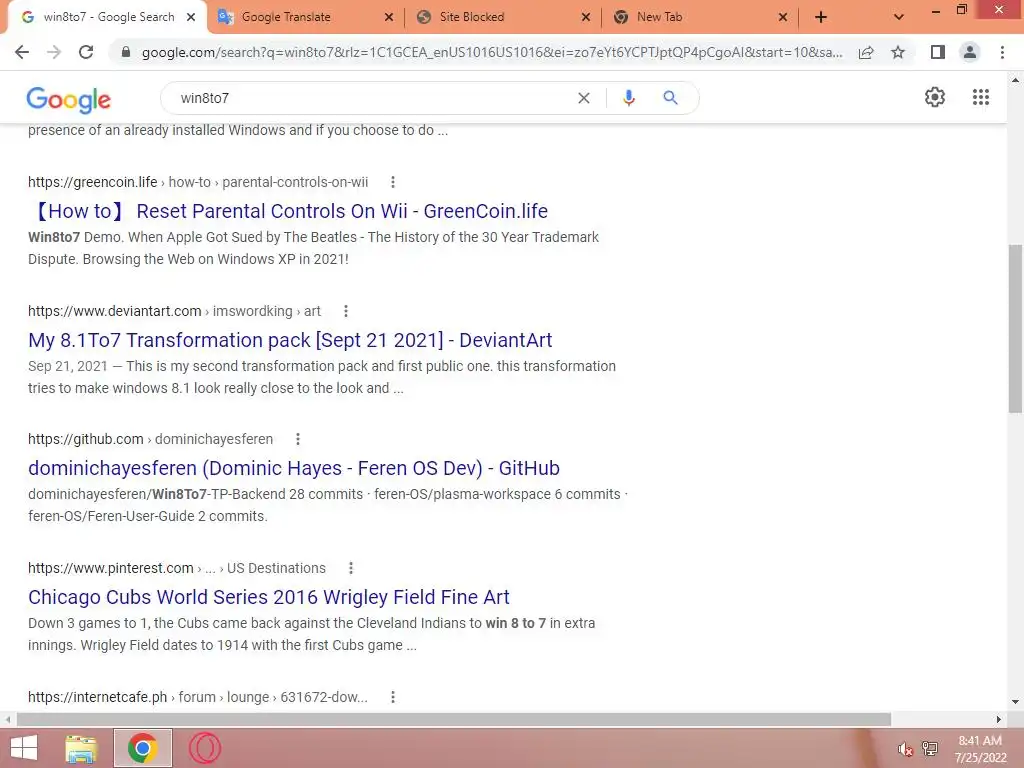Switch to the New Tab tab
1024x768 pixels.
tap(700, 17)
